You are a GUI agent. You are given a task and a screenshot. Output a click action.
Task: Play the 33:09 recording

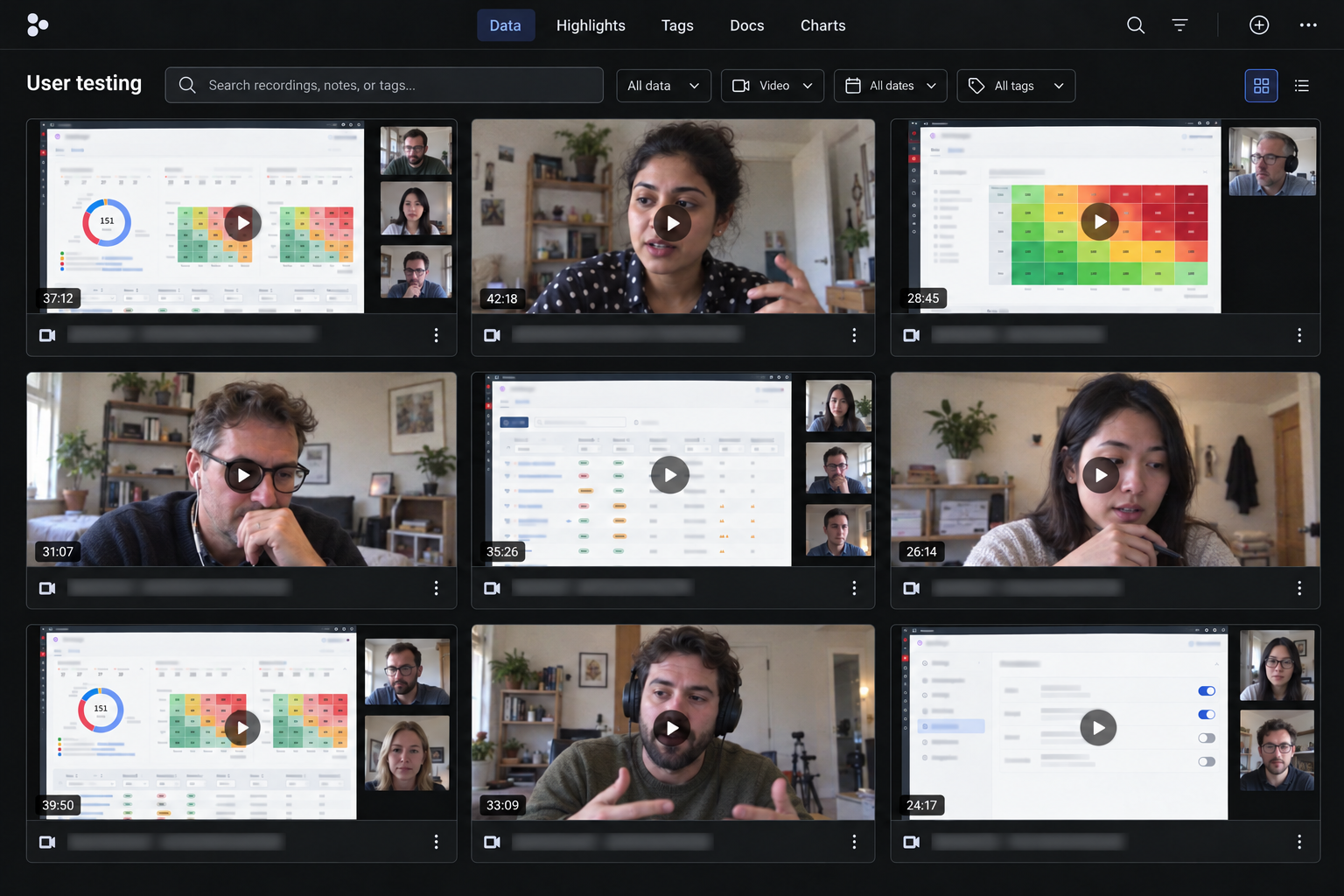tap(672, 727)
